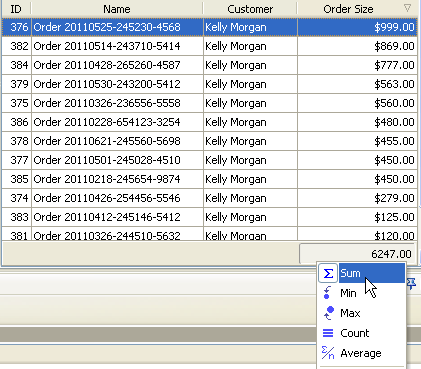Click the $125.00 order size cell
Viewport: 421px width, 369px height.
[x=357, y=217]
